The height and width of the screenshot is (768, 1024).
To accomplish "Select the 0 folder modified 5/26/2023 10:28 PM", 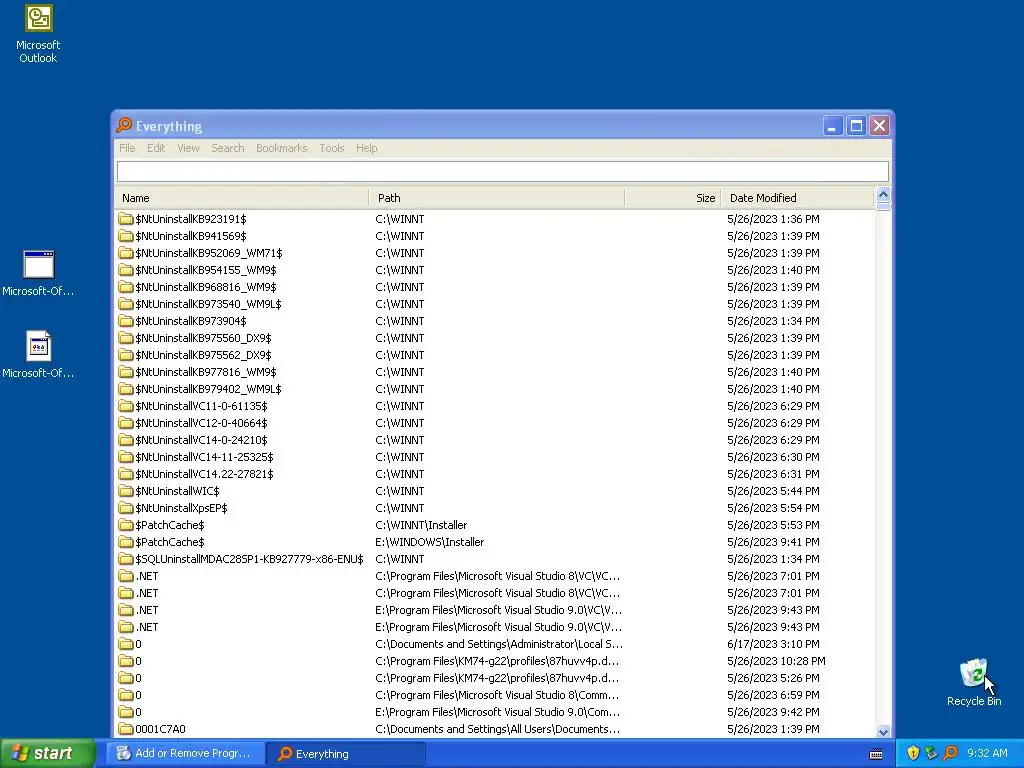I will 494,661.
